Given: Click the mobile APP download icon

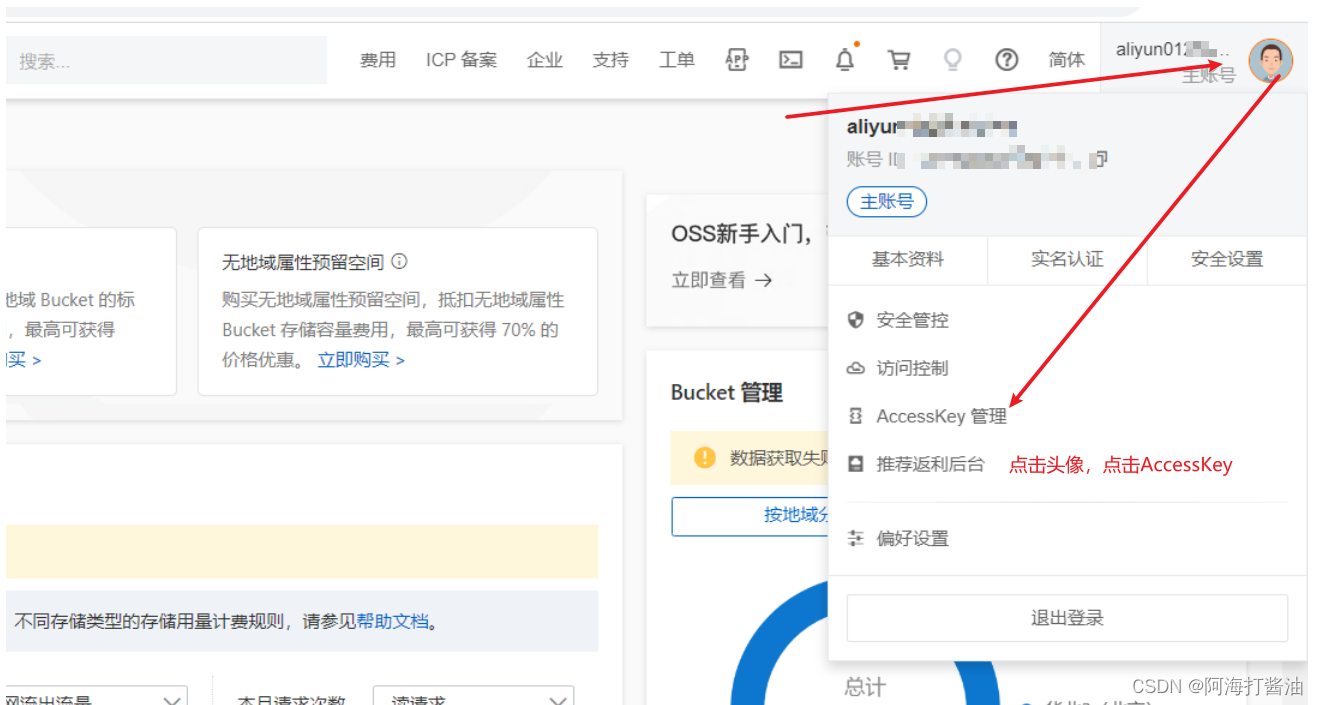Looking at the screenshot, I should [737, 60].
